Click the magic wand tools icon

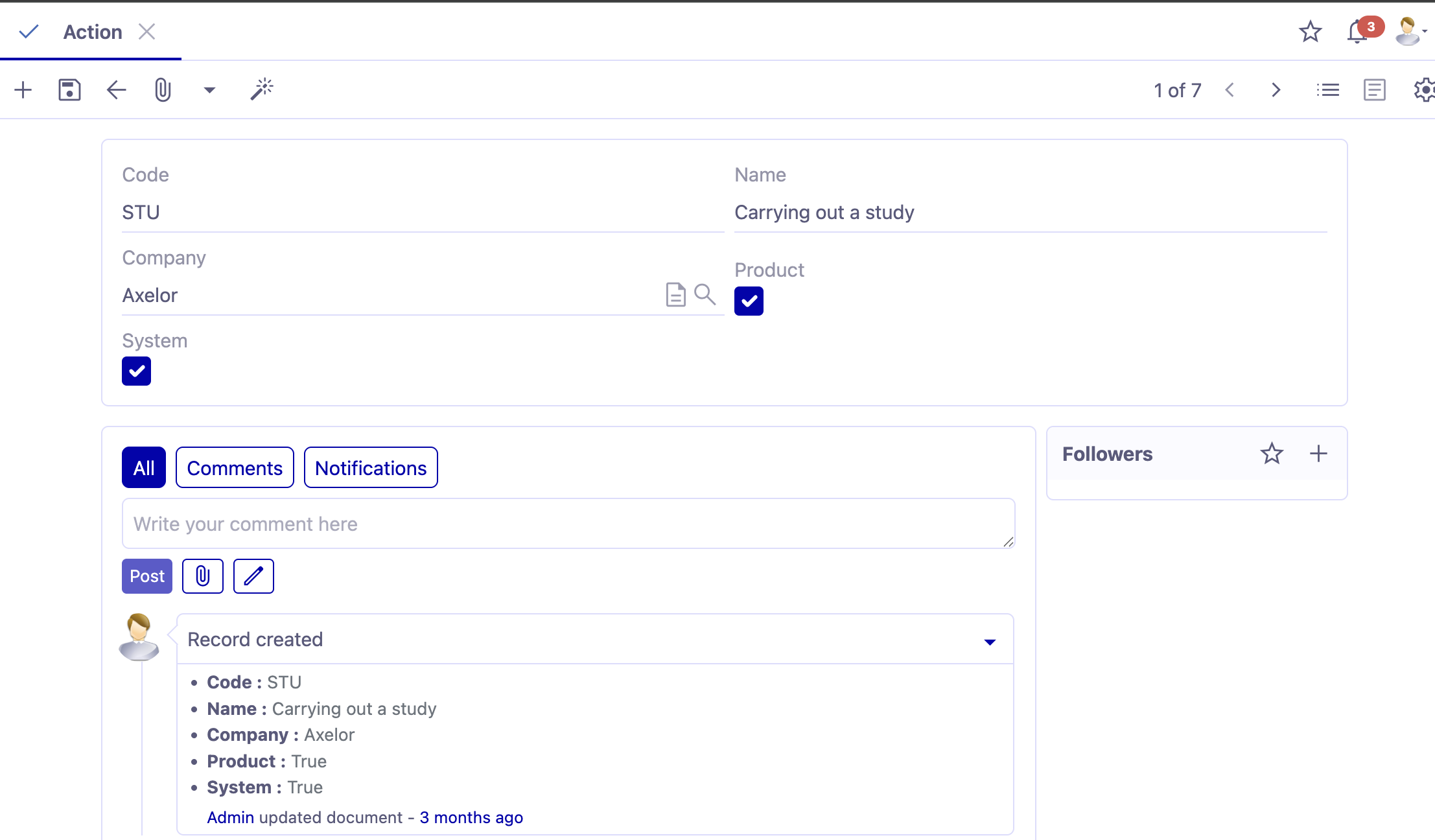click(262, 89)
